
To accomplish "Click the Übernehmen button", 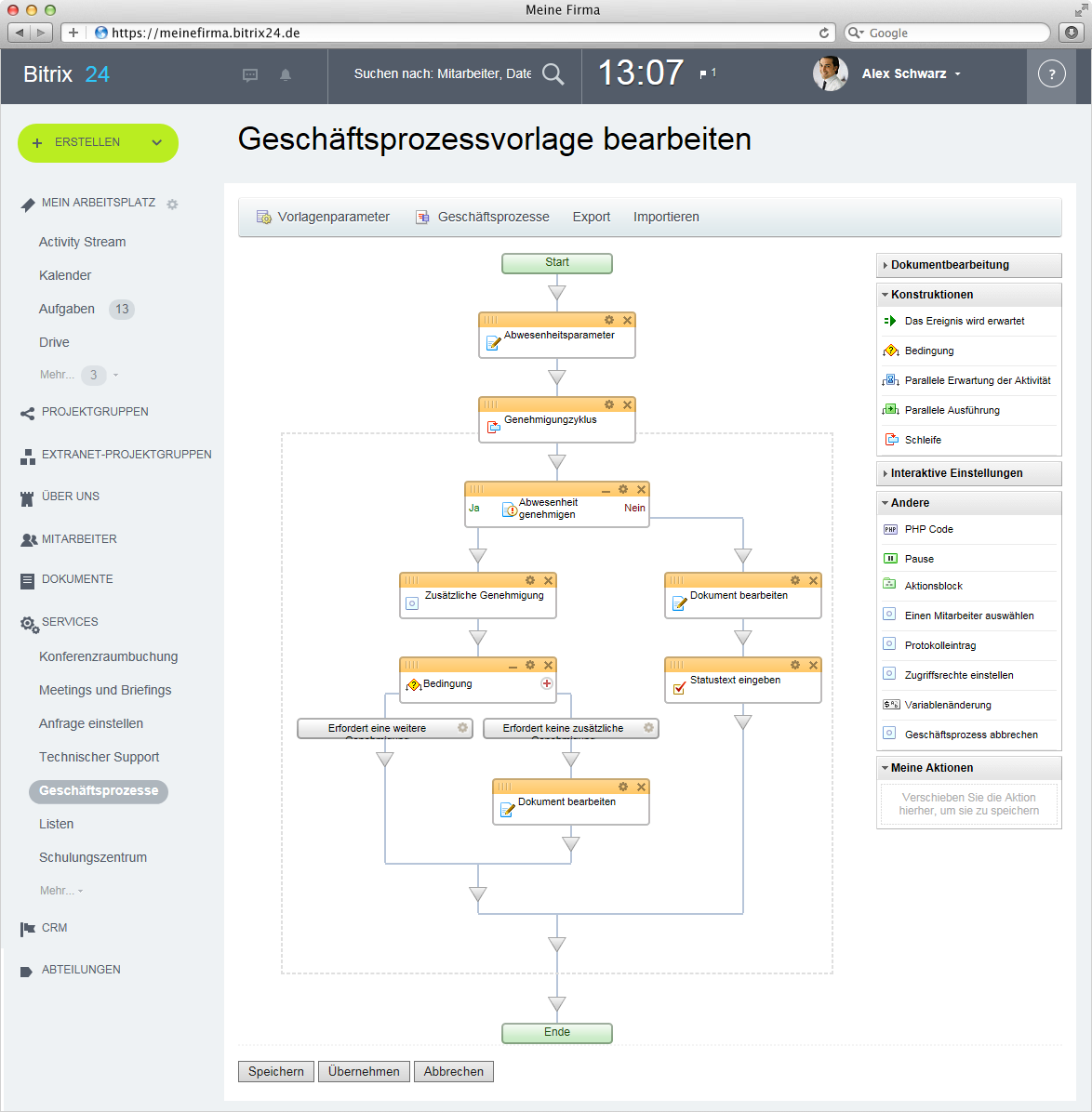I will pos(364,1071).
